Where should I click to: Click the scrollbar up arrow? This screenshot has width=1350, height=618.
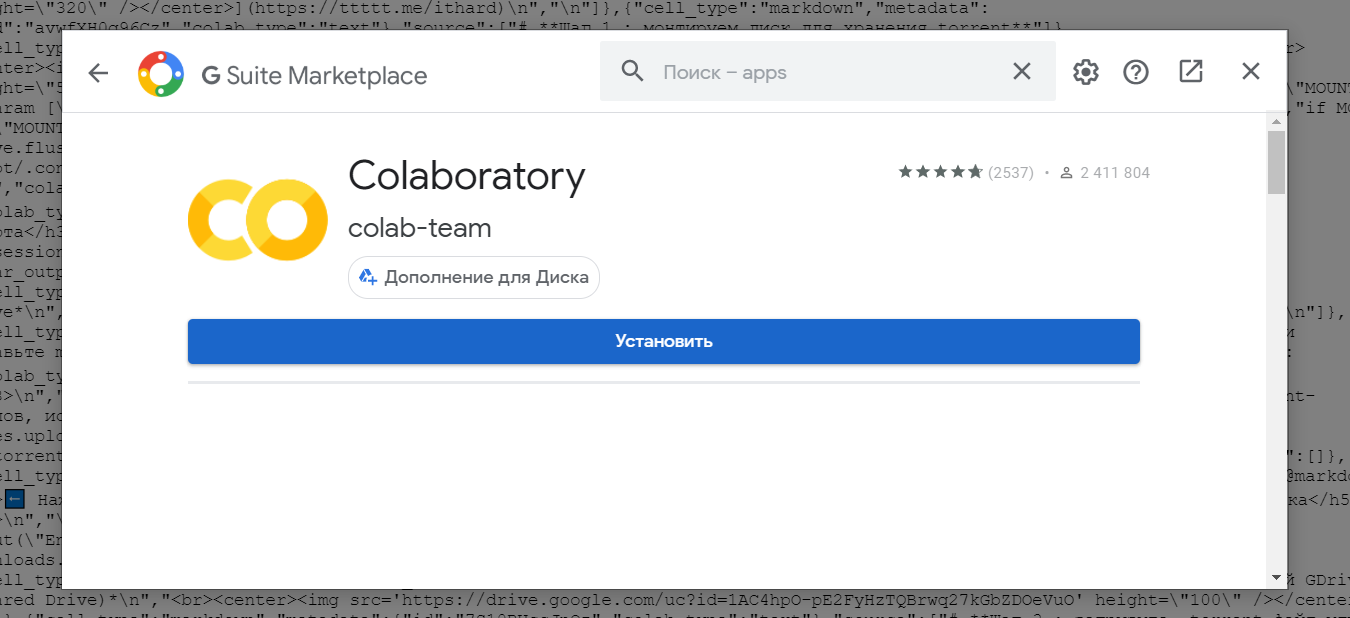coord(1276,121)
